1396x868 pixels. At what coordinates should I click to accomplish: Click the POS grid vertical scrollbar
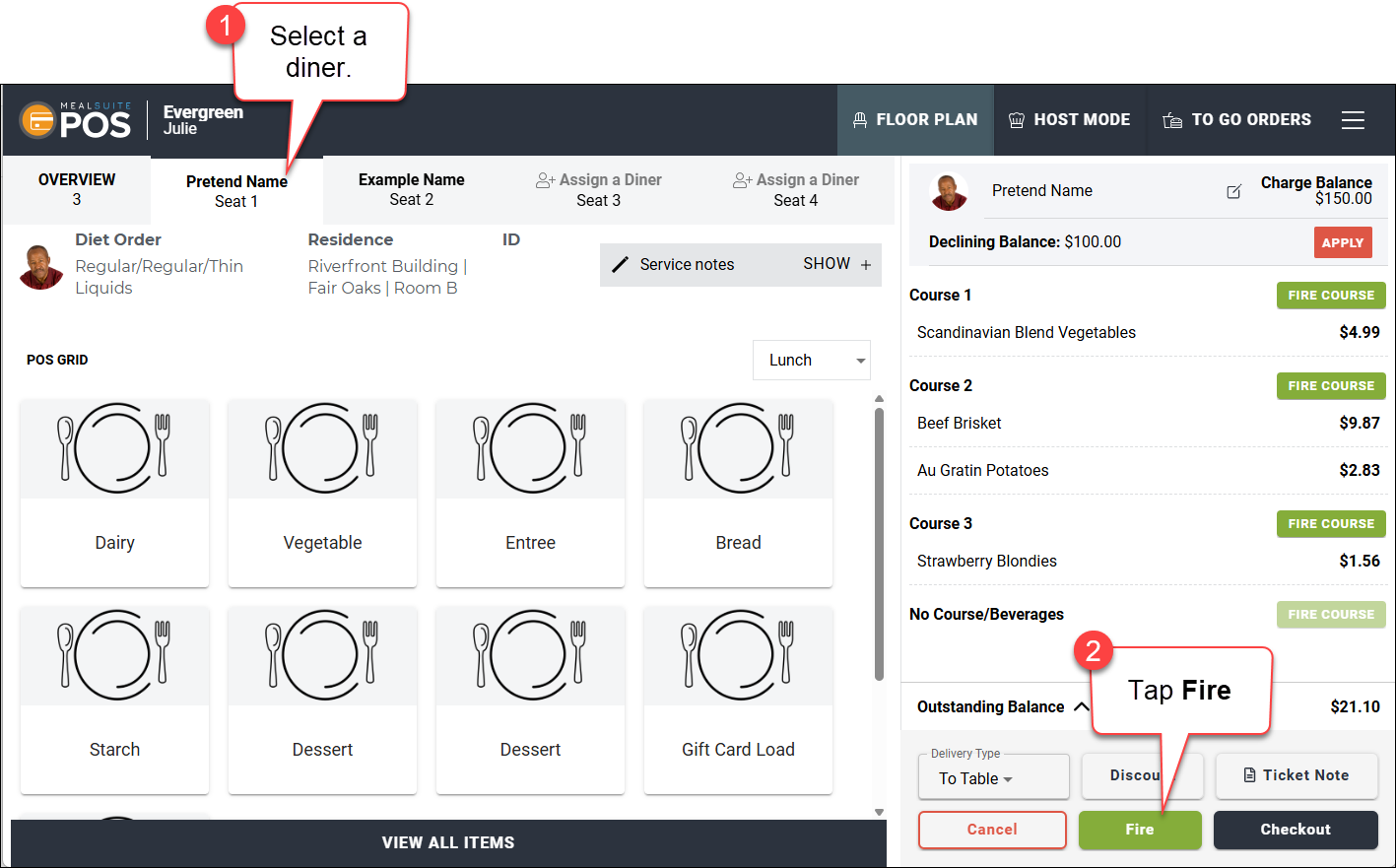879,544
